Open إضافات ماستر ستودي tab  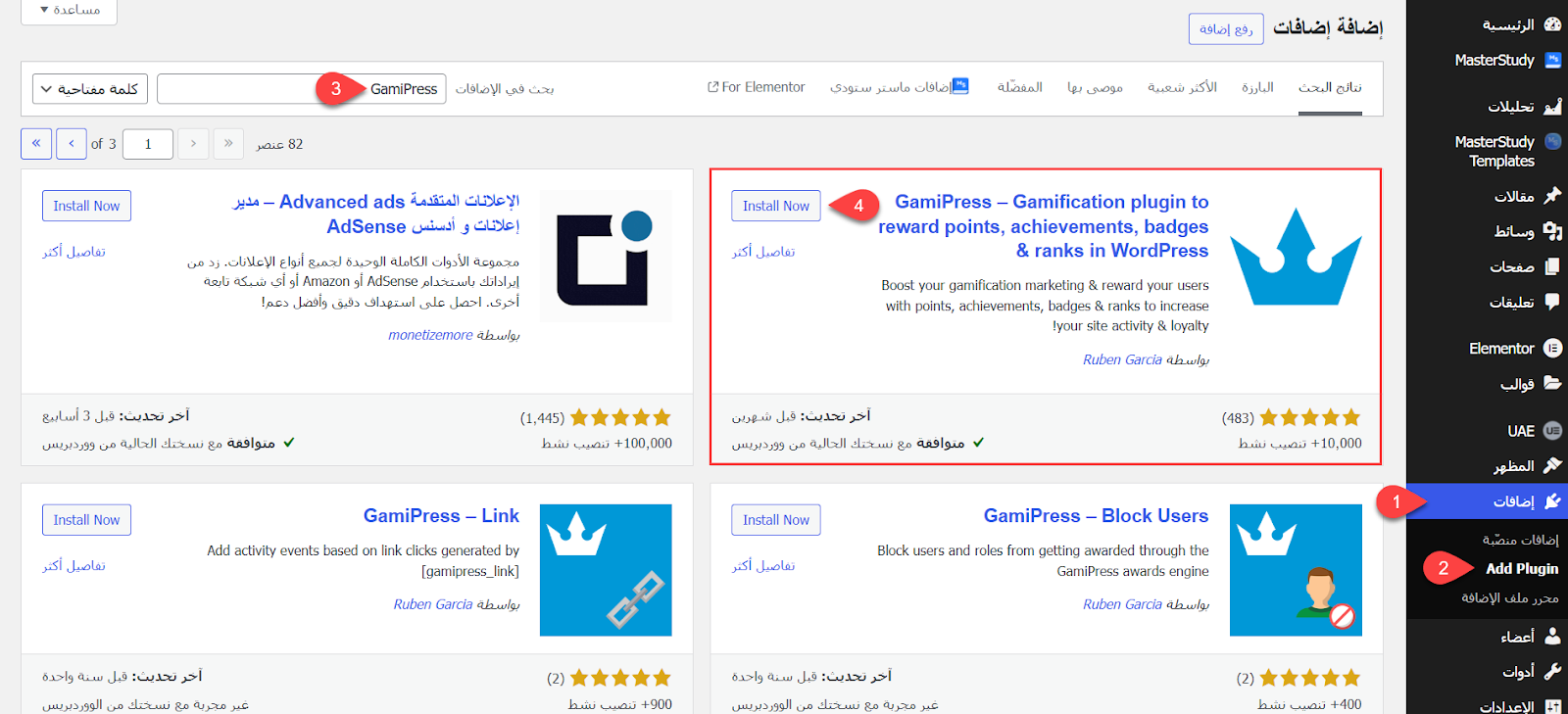900,87
